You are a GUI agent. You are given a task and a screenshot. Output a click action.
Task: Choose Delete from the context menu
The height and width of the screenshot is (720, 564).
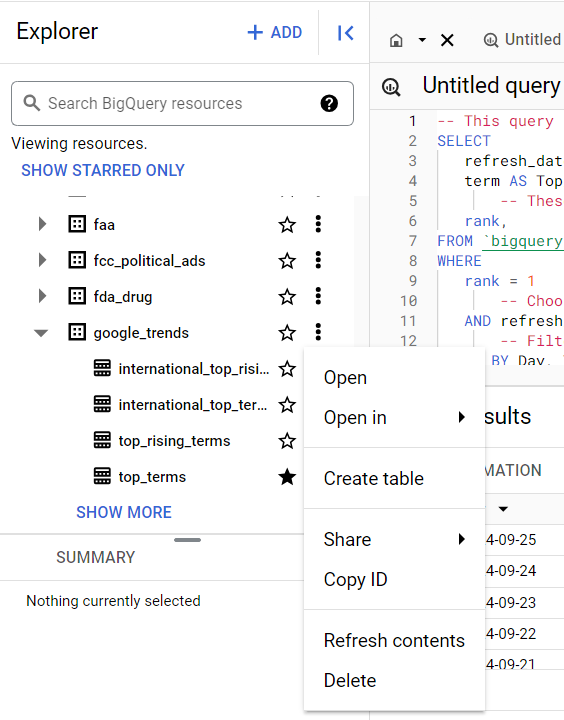pyautogui.click(x=395, y=681)
